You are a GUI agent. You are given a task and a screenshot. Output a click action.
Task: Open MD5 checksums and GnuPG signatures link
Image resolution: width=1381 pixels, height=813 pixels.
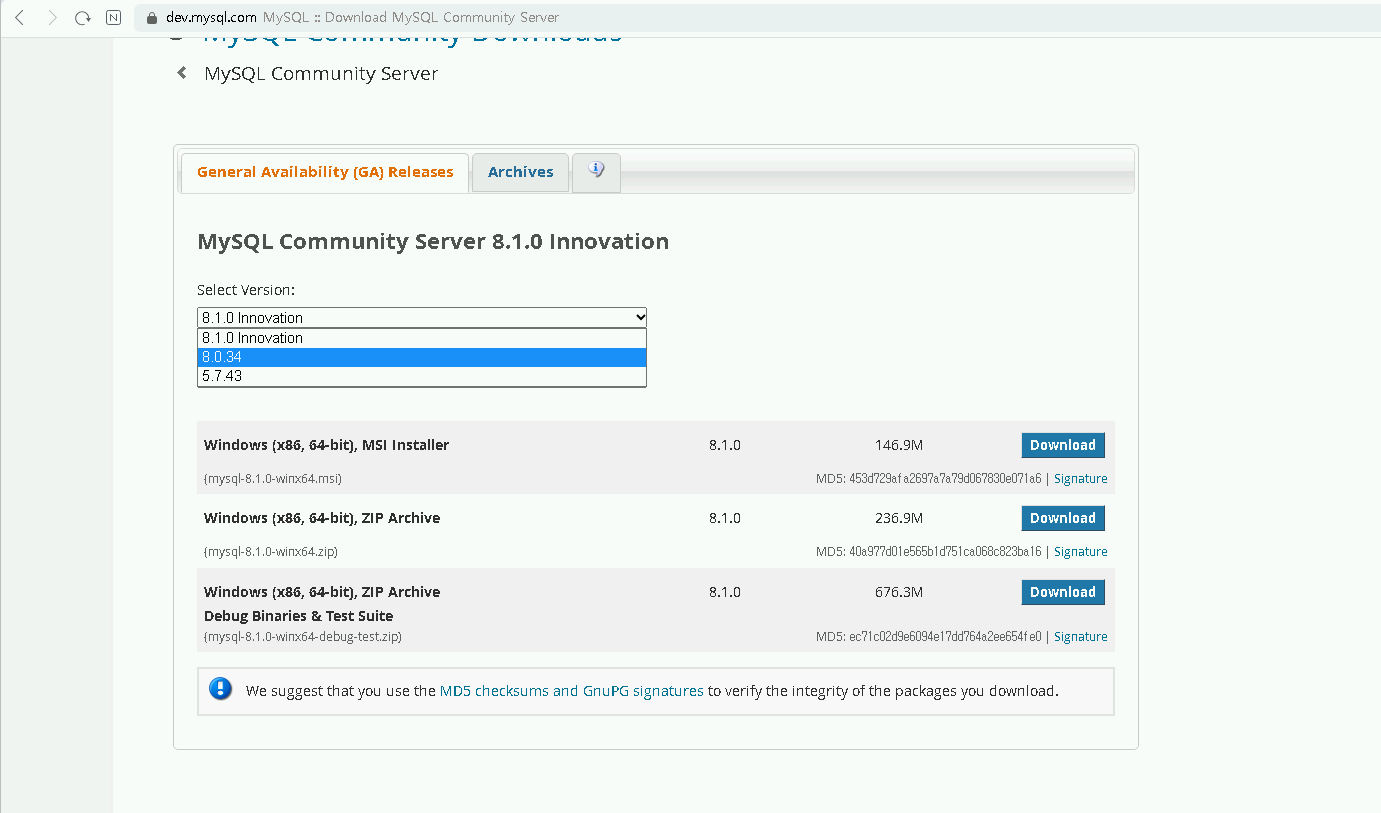point(571,691)
